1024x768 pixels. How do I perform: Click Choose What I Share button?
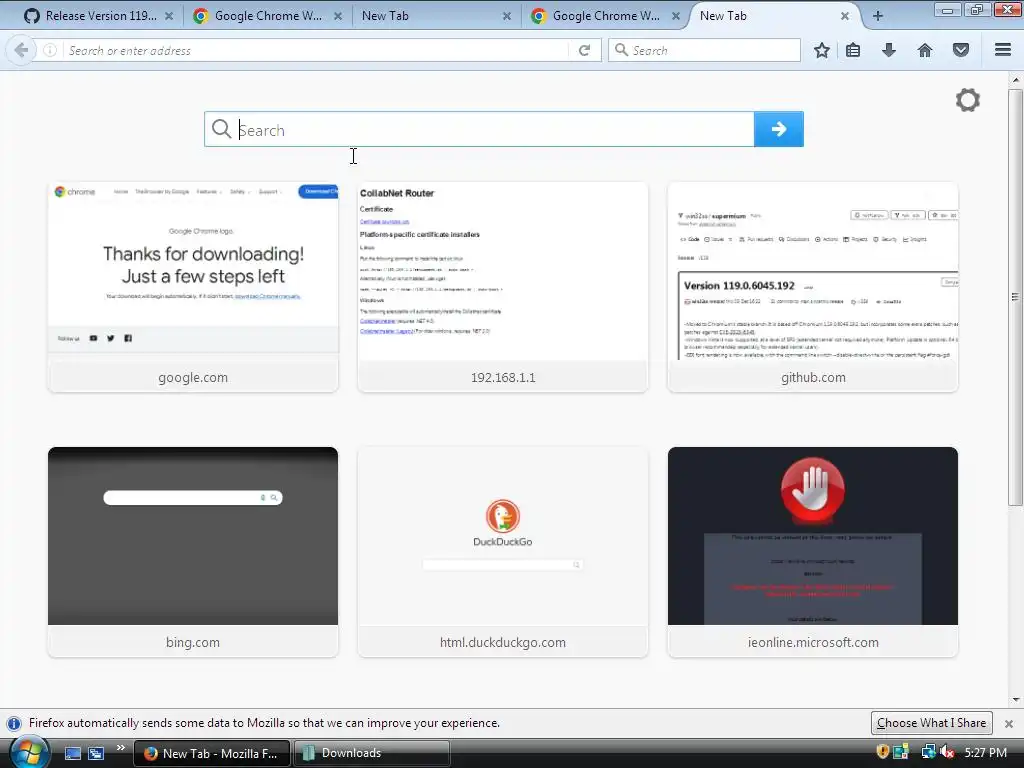coord(931,723)
